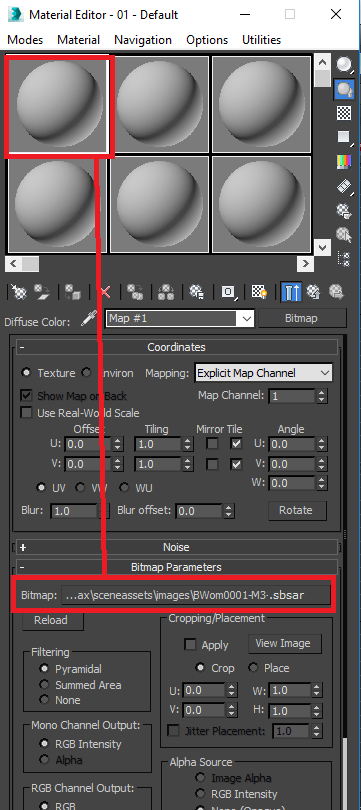This screenshot has height=810, width=361.
Task: Check the Apply cropping checkbox
Action: coord(191,645)
